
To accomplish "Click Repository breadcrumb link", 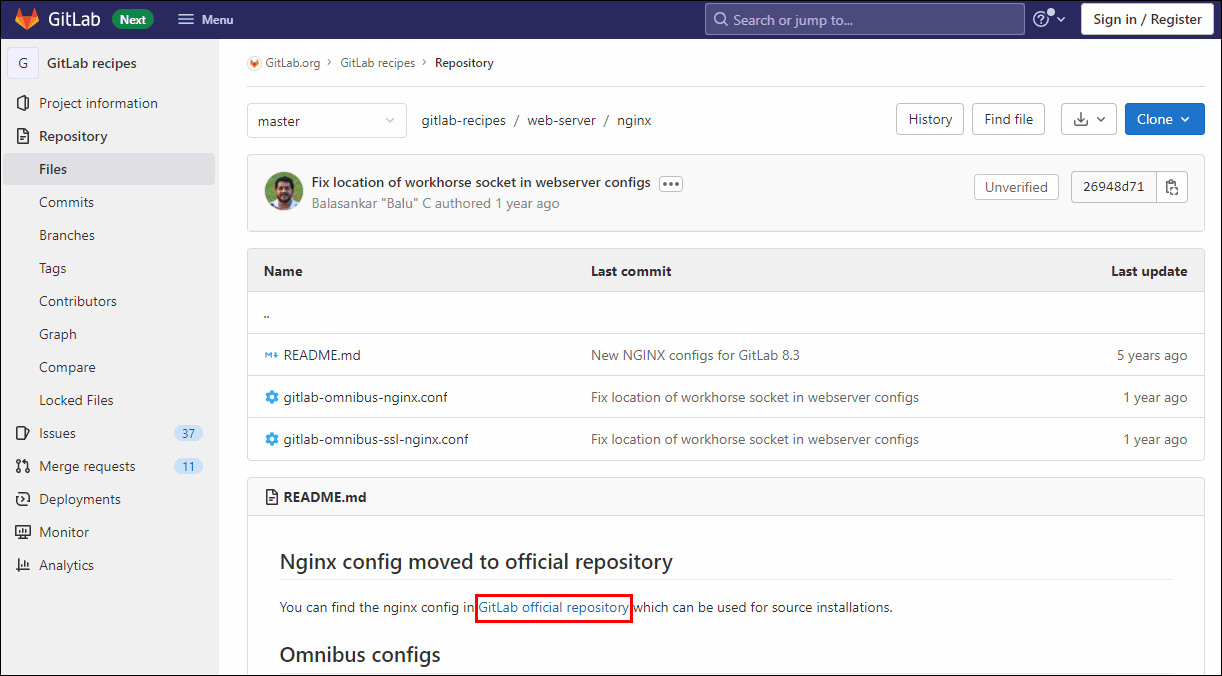I will click(464, 63).
